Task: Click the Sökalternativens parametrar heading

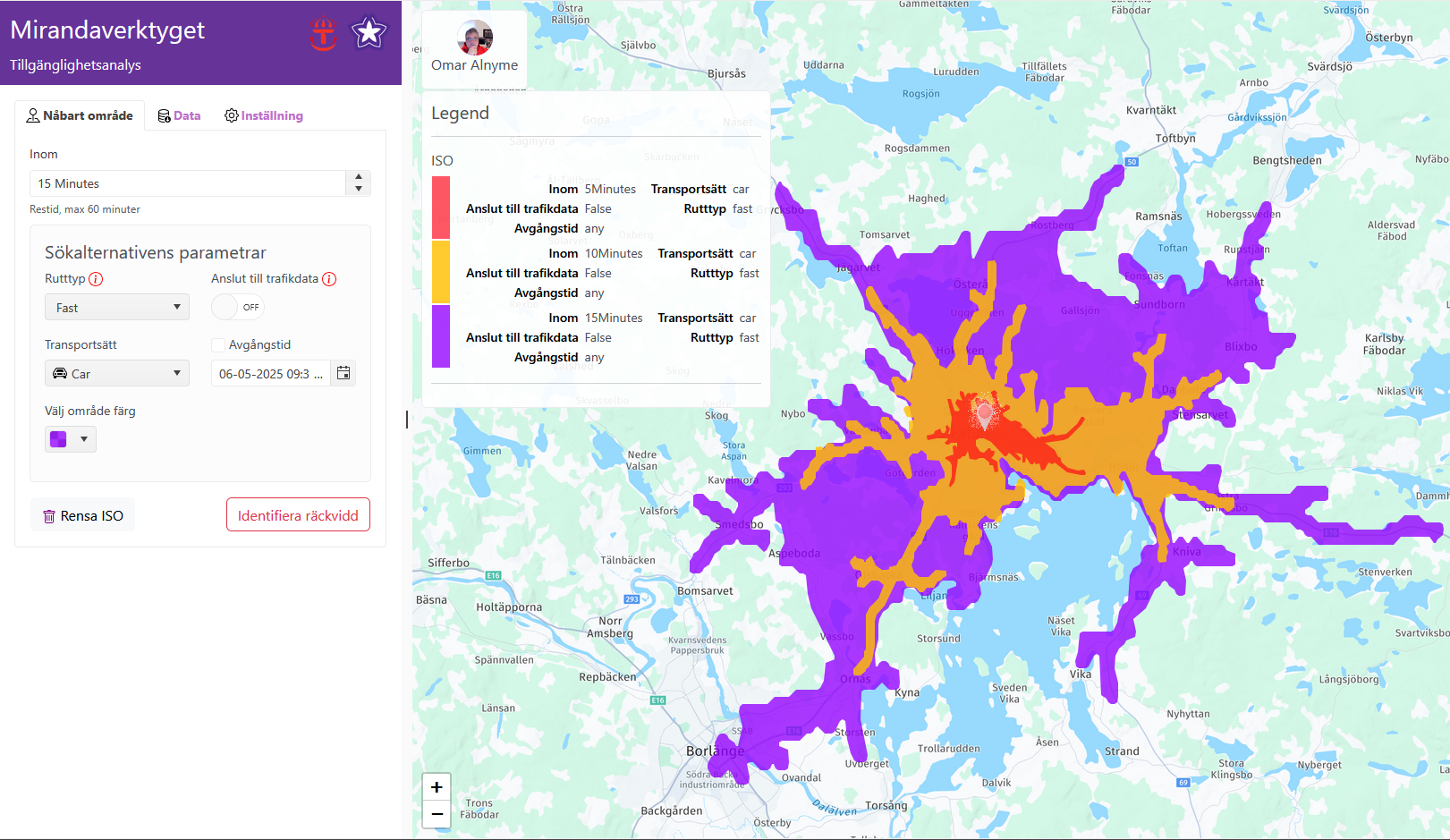Action: click(x=156, y=253)
